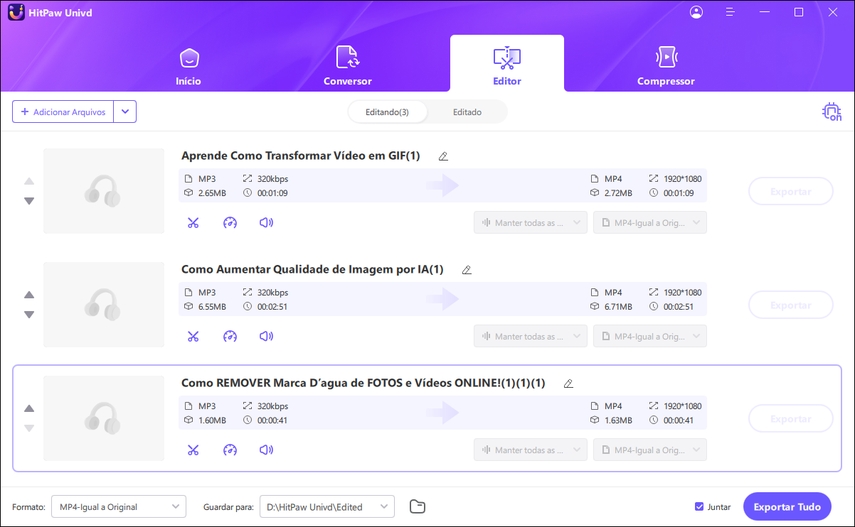The width and height of the screenshot is (855, 527).
Task: Switch to the Início tab
Action: pos(188,67)
